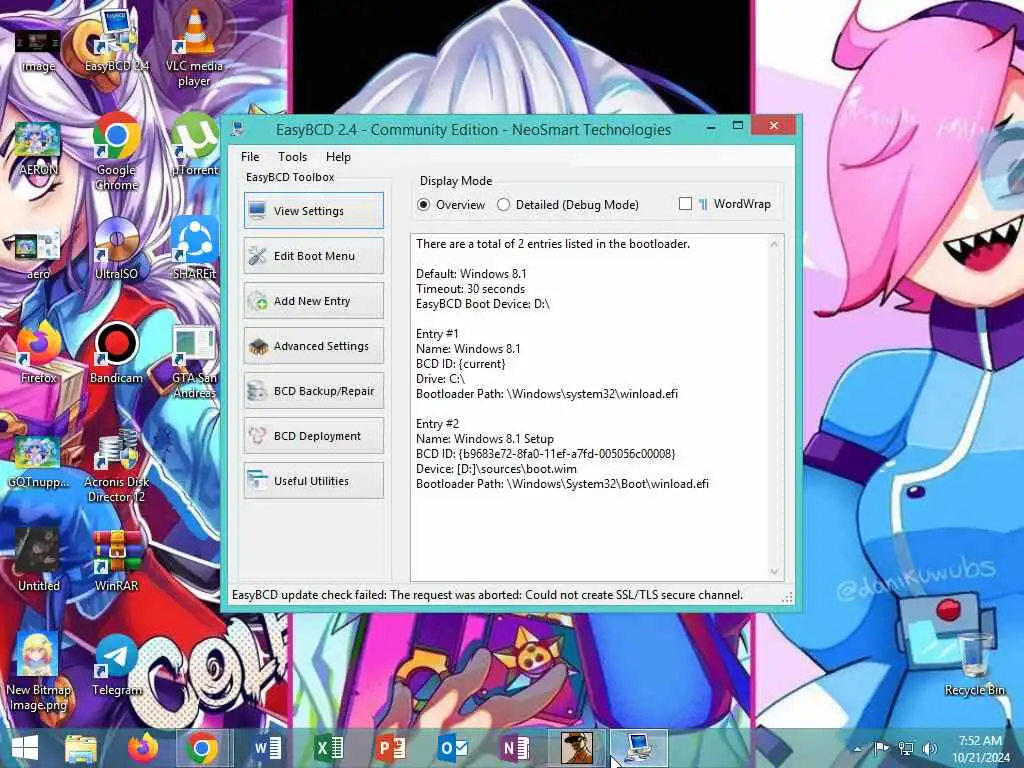Viewport: 1024px width, 768px height.
Task: Select Telegram desktop shortcut
Action: (x=116, y=666)
